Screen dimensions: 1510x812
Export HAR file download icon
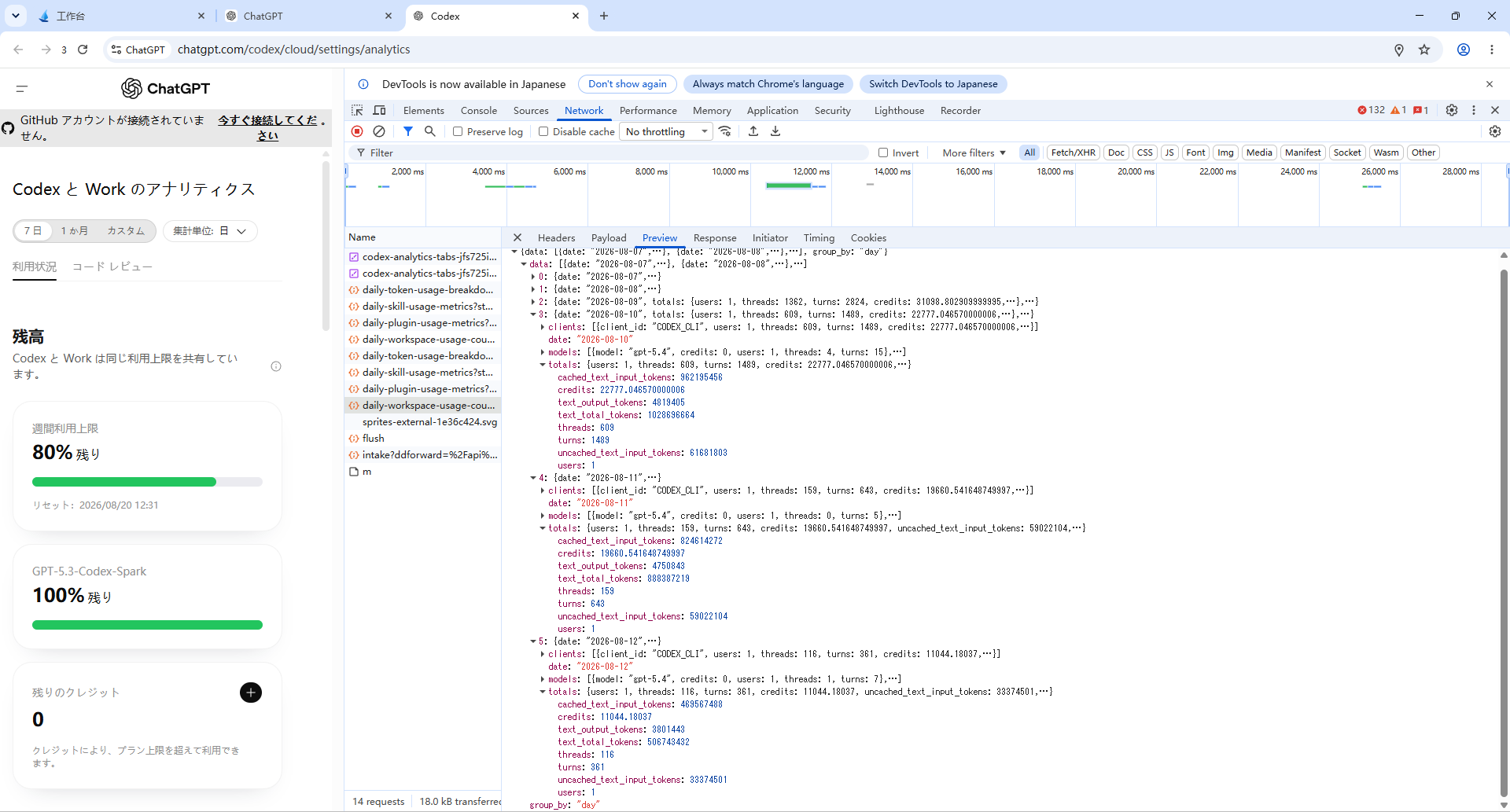click(x=775, y=131)
